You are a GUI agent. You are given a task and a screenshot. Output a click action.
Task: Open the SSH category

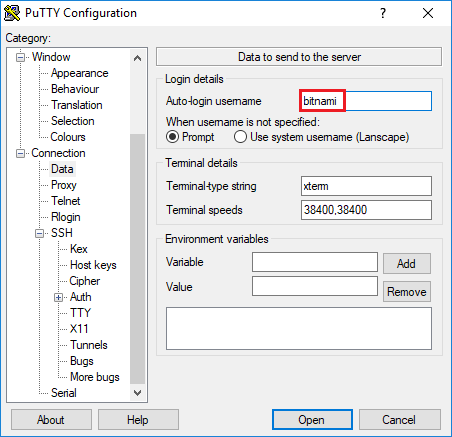click(x=62, y=233)
